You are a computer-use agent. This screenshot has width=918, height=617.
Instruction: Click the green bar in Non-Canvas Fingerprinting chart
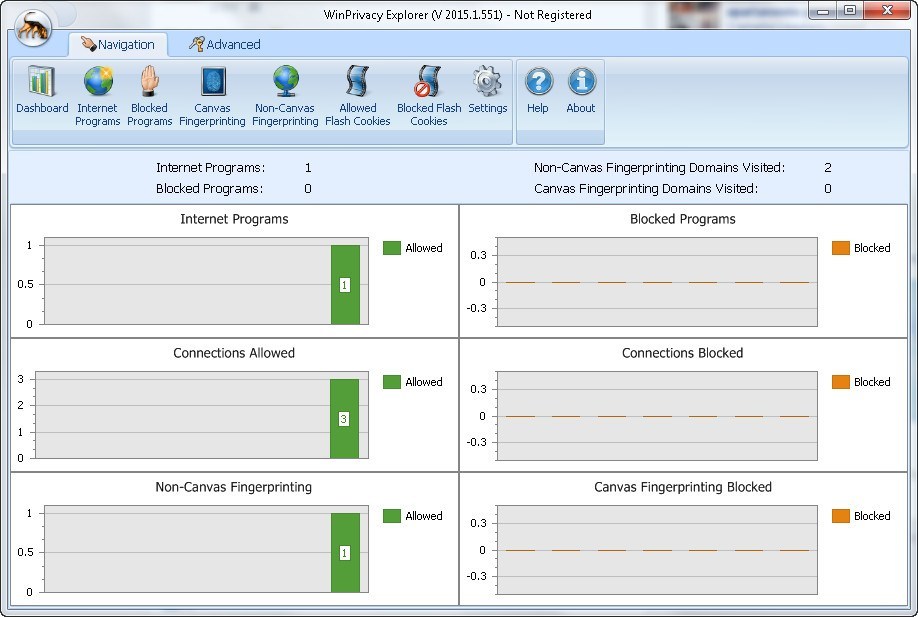point(345,553)
